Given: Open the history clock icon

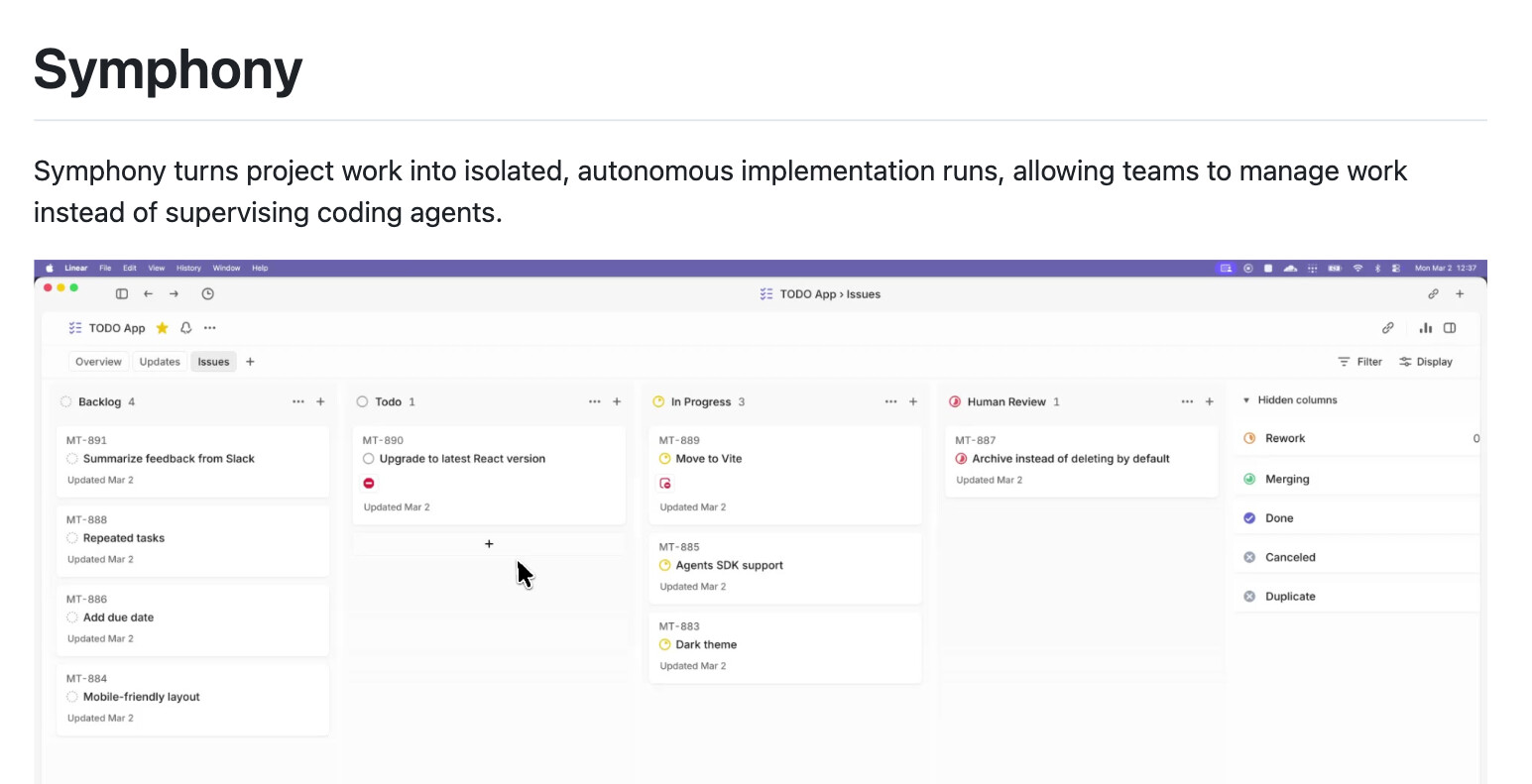Looking at the screenshot, I should (207, 294).
